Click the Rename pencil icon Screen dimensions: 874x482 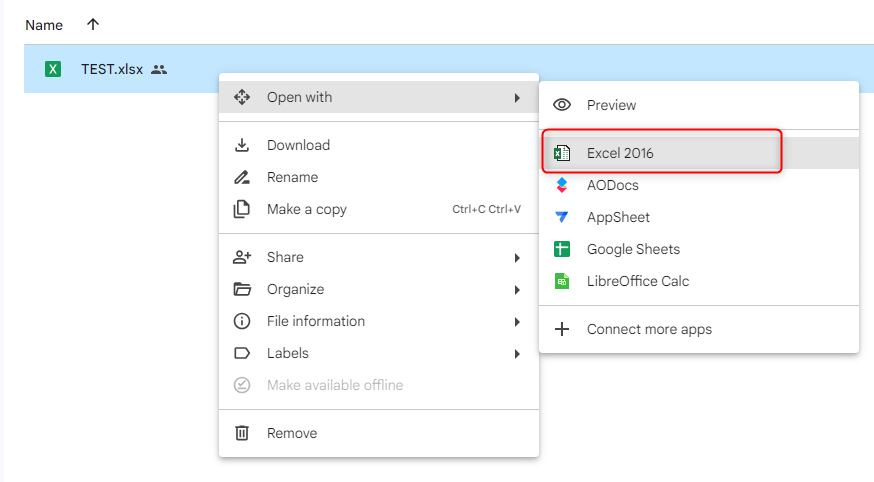click(242, 177)
